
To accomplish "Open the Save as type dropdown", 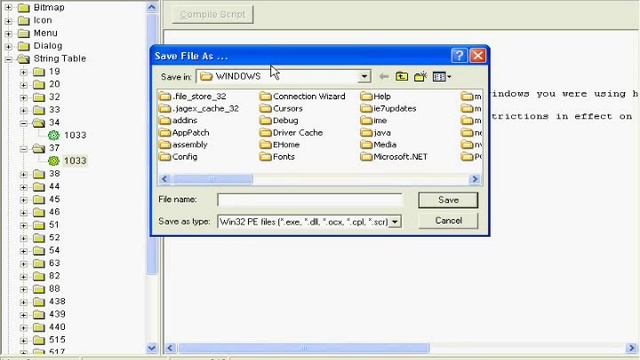I will pos(395,222).
